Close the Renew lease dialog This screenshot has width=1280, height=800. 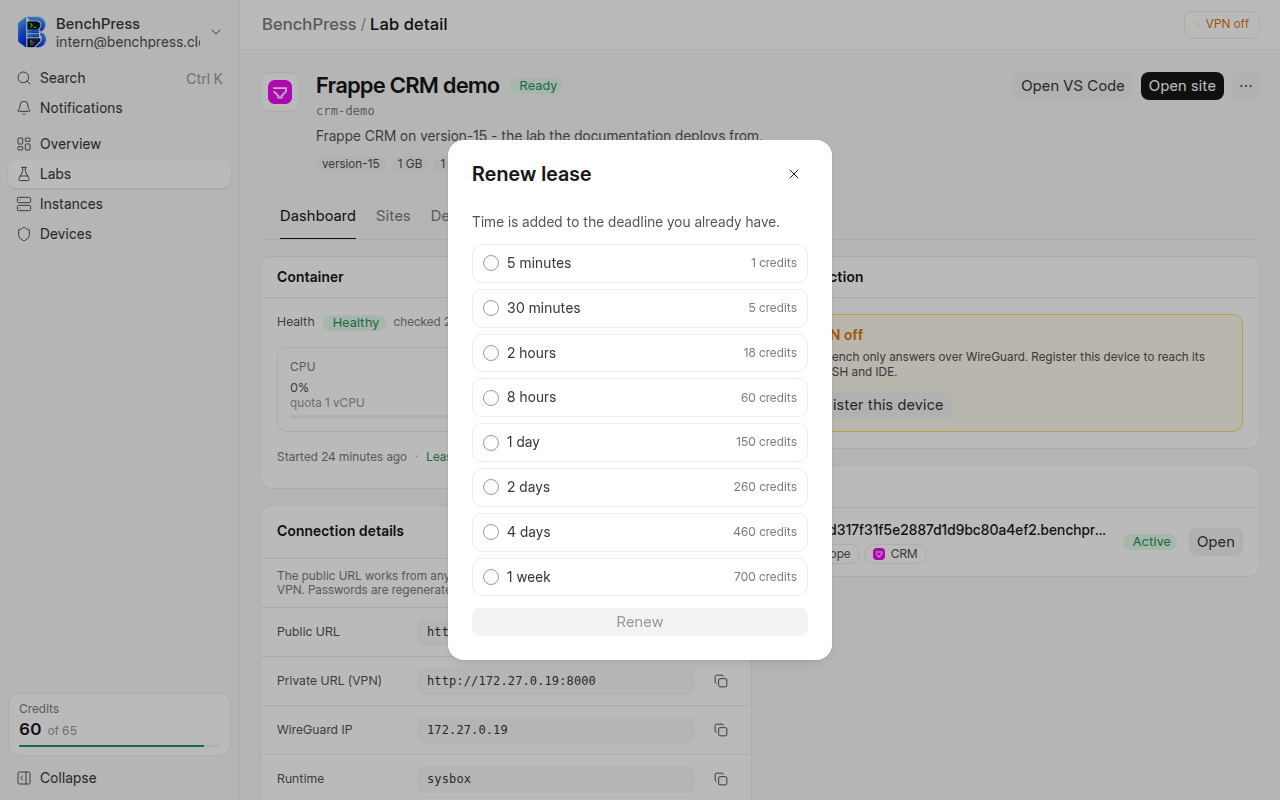click(x=794, y=174)
